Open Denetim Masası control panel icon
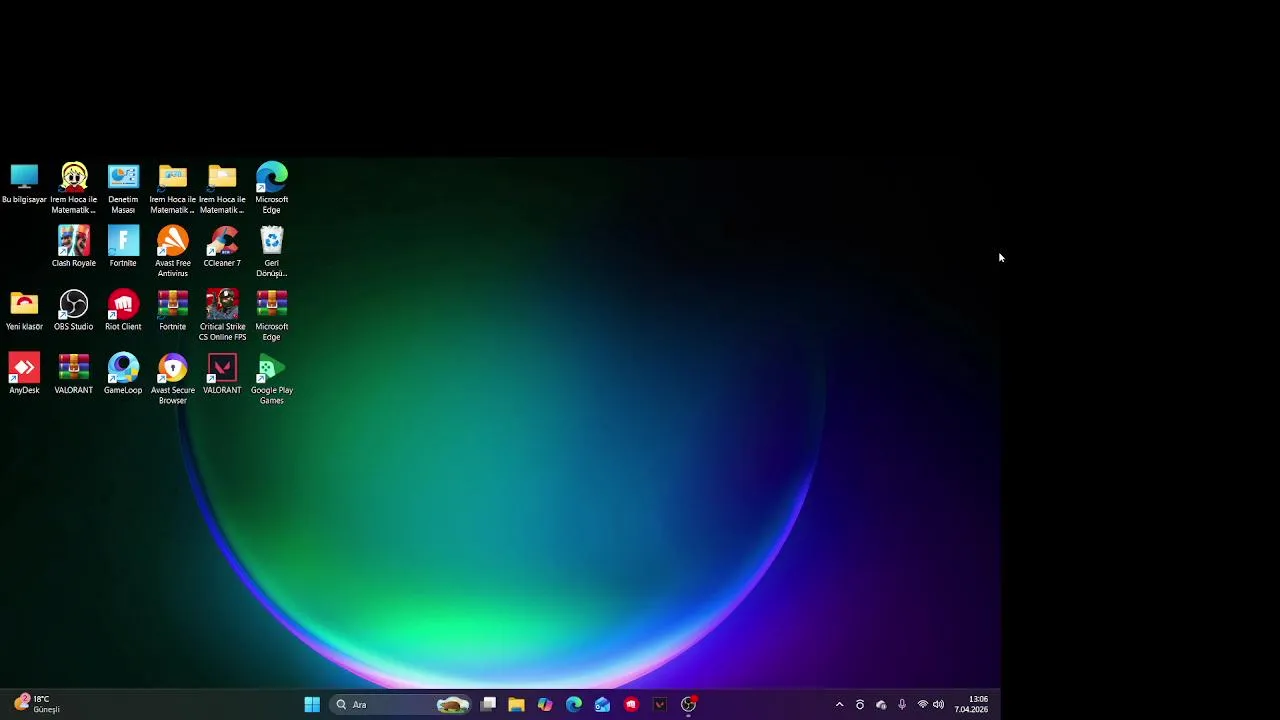Image resolution: width=1280 pixels, height=720 pixels. point(123,188)
